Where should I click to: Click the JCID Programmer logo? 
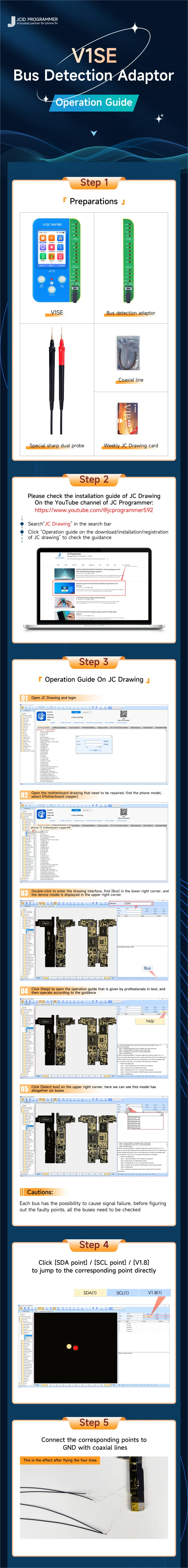point(33,21)
